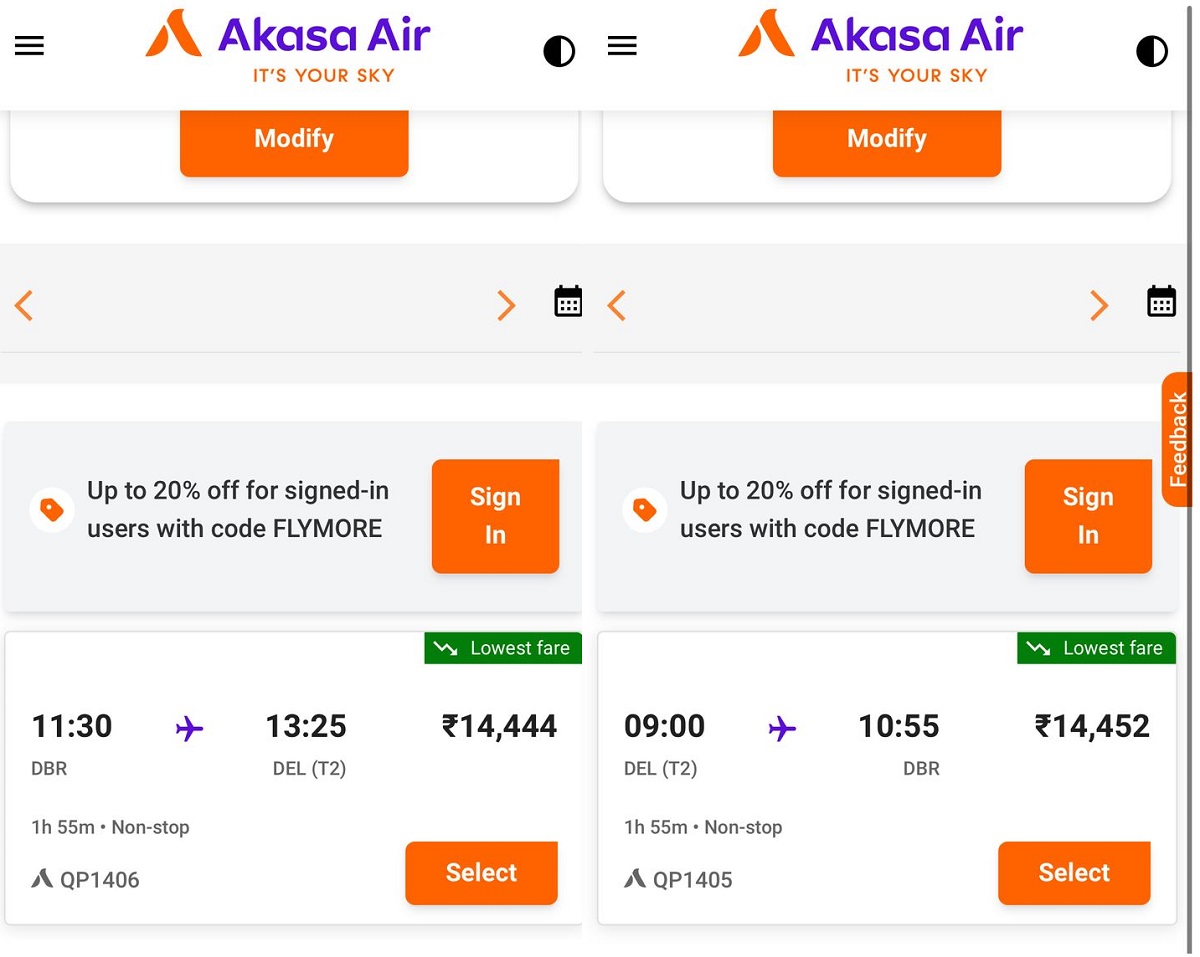
Task: Click the offer tag icon in the left banner
Action: point(52,510)
